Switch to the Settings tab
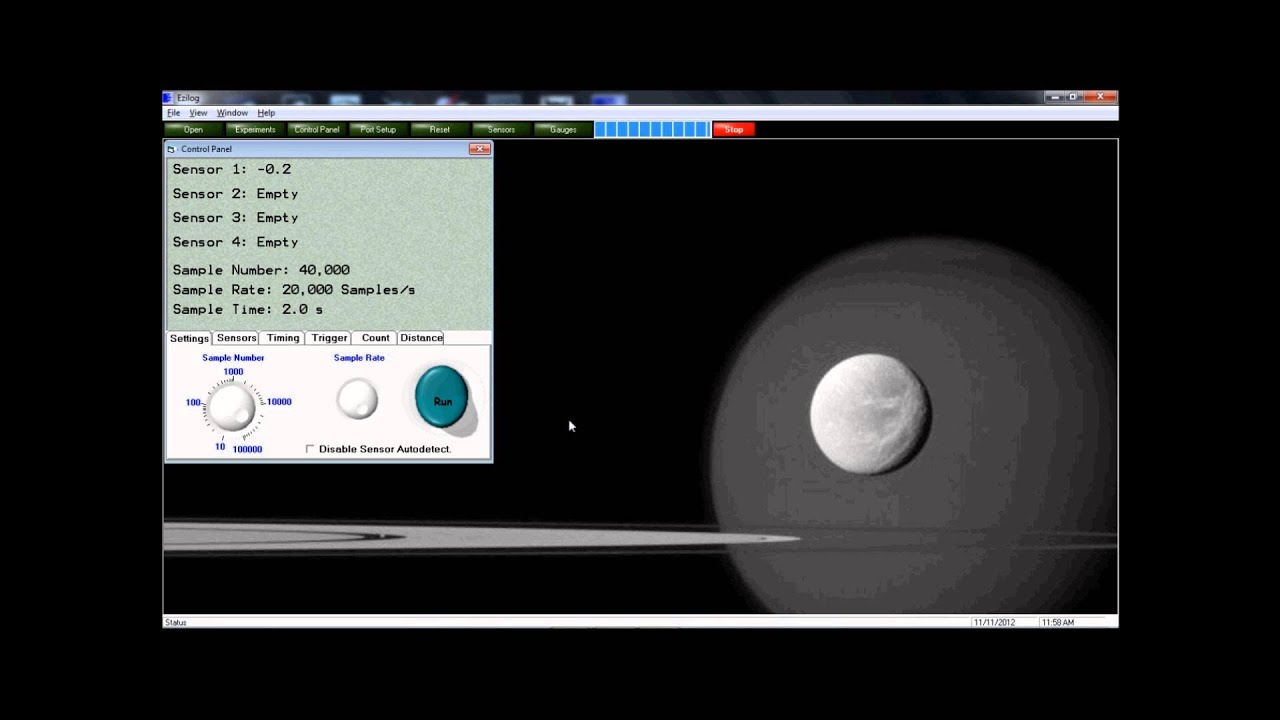The height and width of the screenshot is (720, 1280). click(189, 338)
